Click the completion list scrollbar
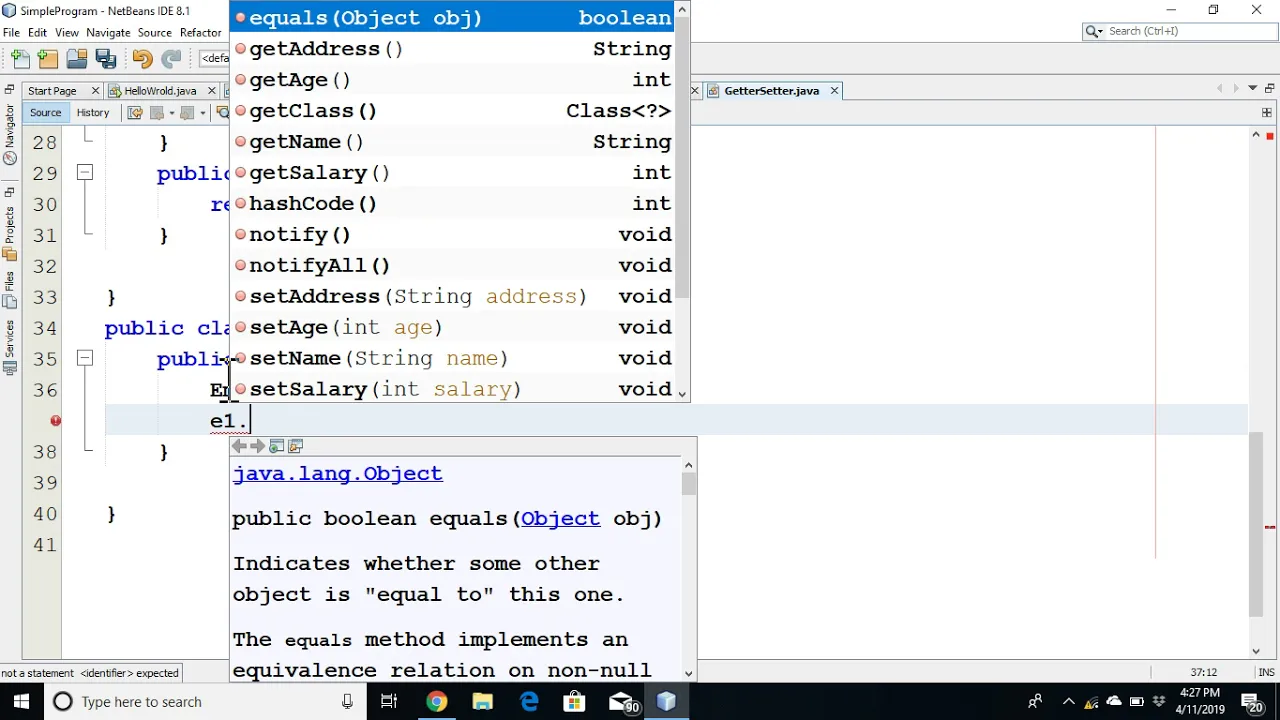Image resolution: width=1280 pixels, height=720 pixels. [683, 158]
